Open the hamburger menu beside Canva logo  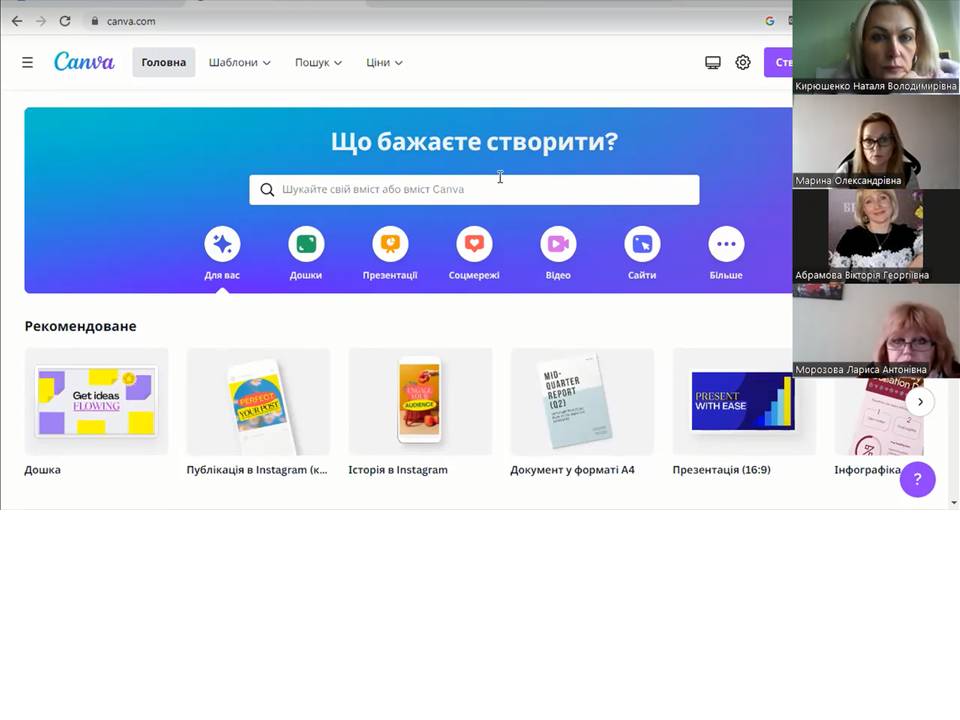point(28,62)
